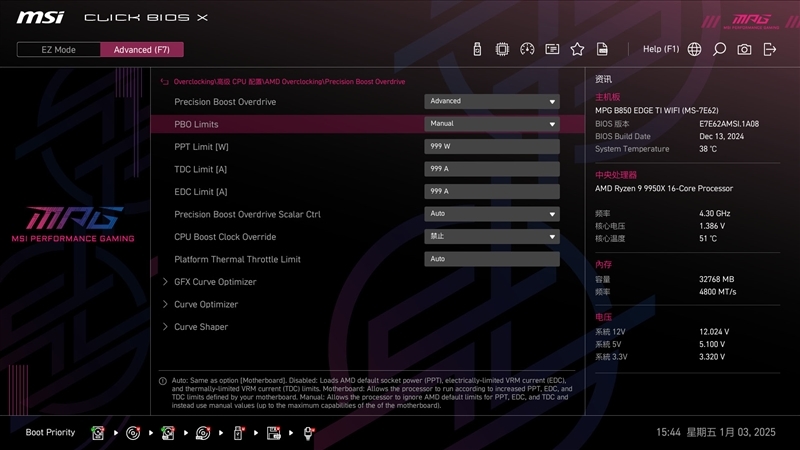Click Boot Priority label
This screenshot has width=800, height=450.
click(x=50, y=432)
